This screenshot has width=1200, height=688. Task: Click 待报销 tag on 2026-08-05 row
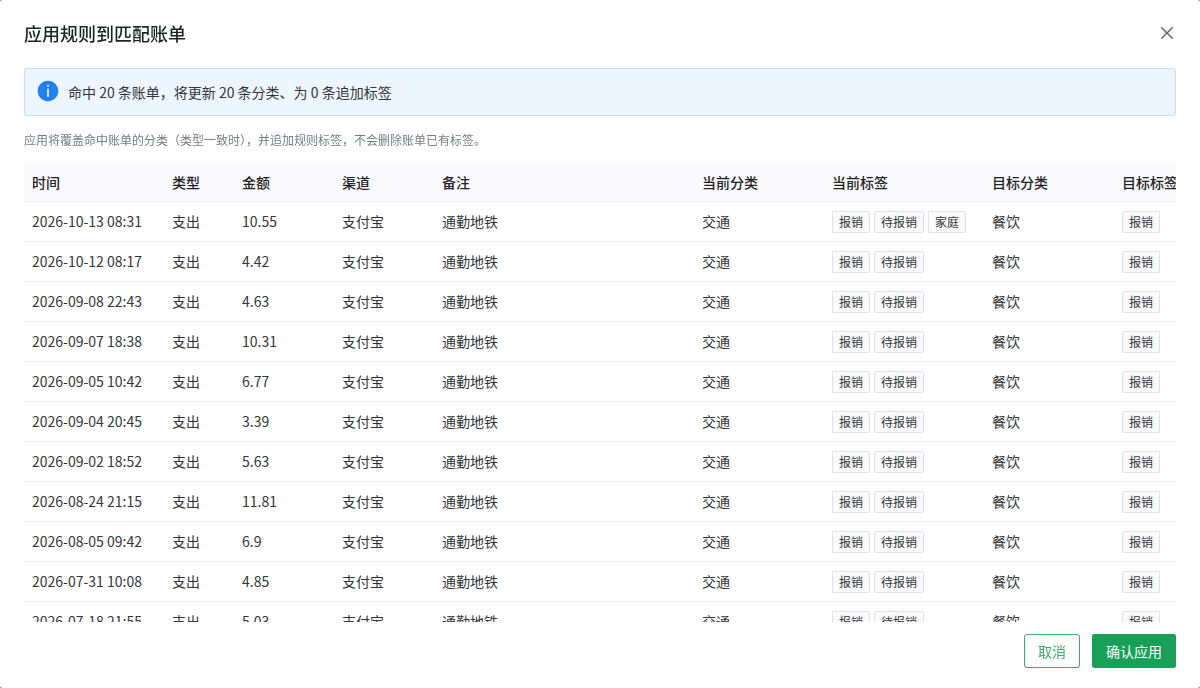pyautogui.click(x=899, y=542)
